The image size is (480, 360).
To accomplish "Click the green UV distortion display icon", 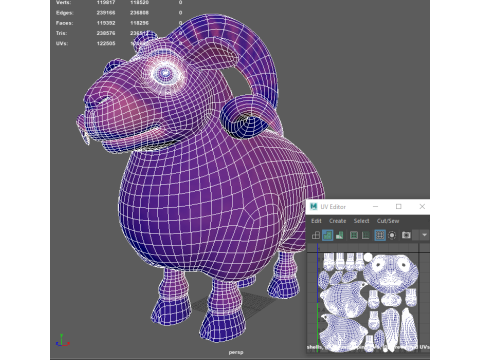I will pyautogui.click(x=339, y=235).
